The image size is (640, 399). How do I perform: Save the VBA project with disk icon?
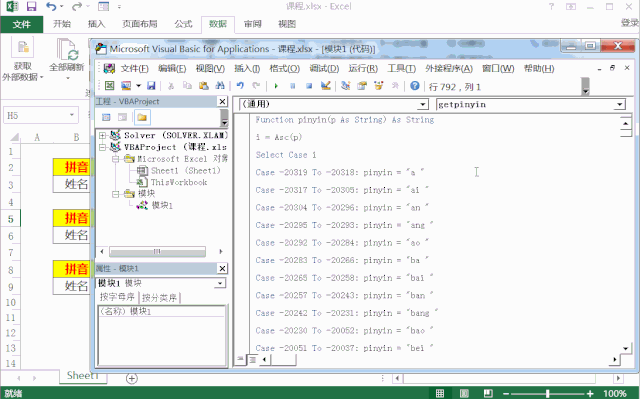(x=151, y=86)
